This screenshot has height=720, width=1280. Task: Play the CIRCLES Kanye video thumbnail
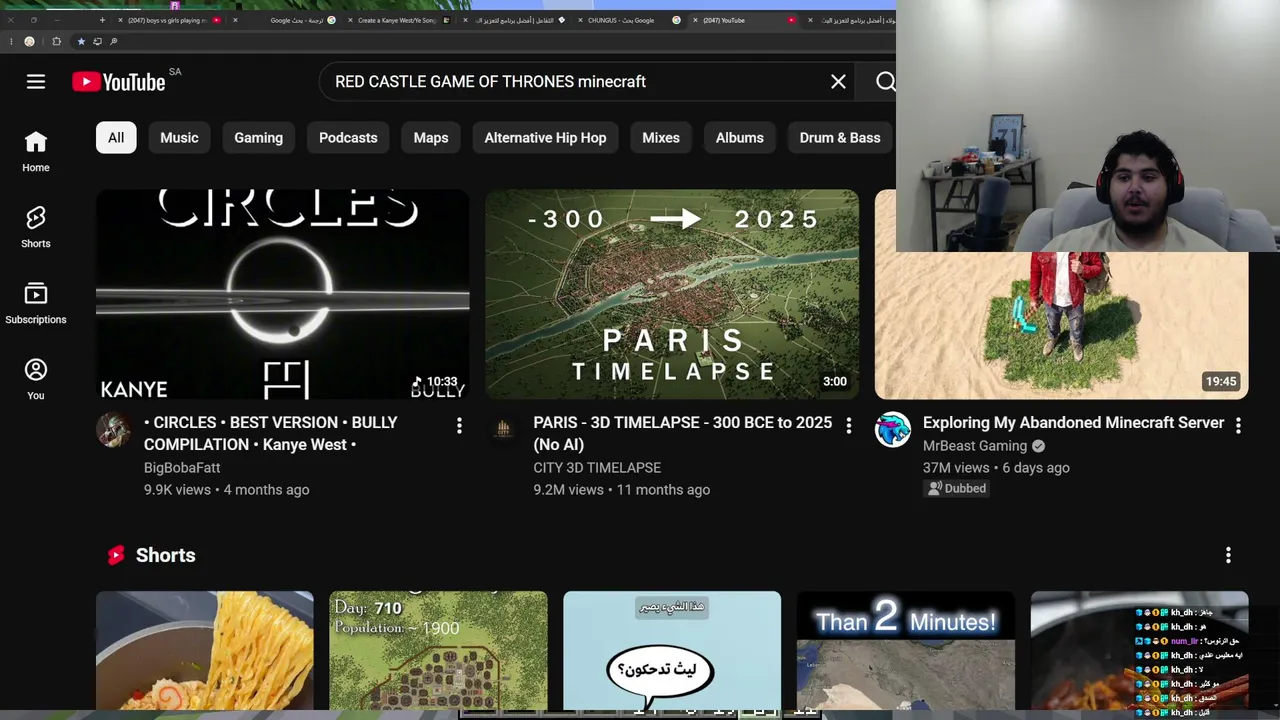283,295
